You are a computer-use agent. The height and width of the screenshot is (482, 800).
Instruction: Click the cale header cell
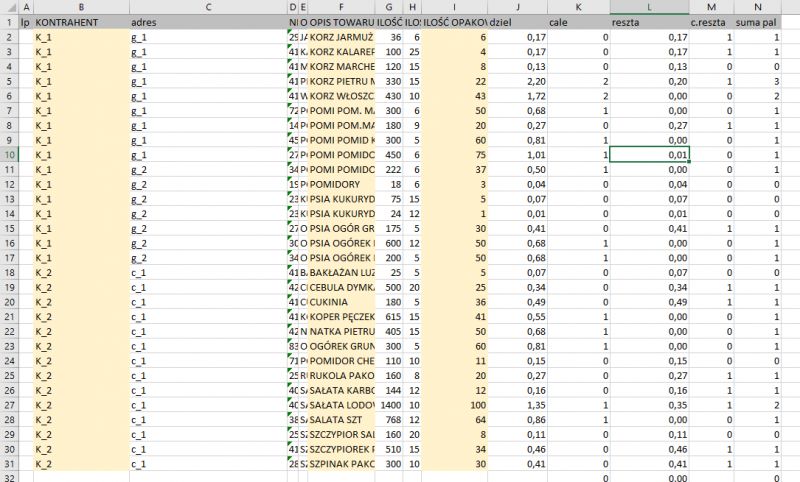579,22
